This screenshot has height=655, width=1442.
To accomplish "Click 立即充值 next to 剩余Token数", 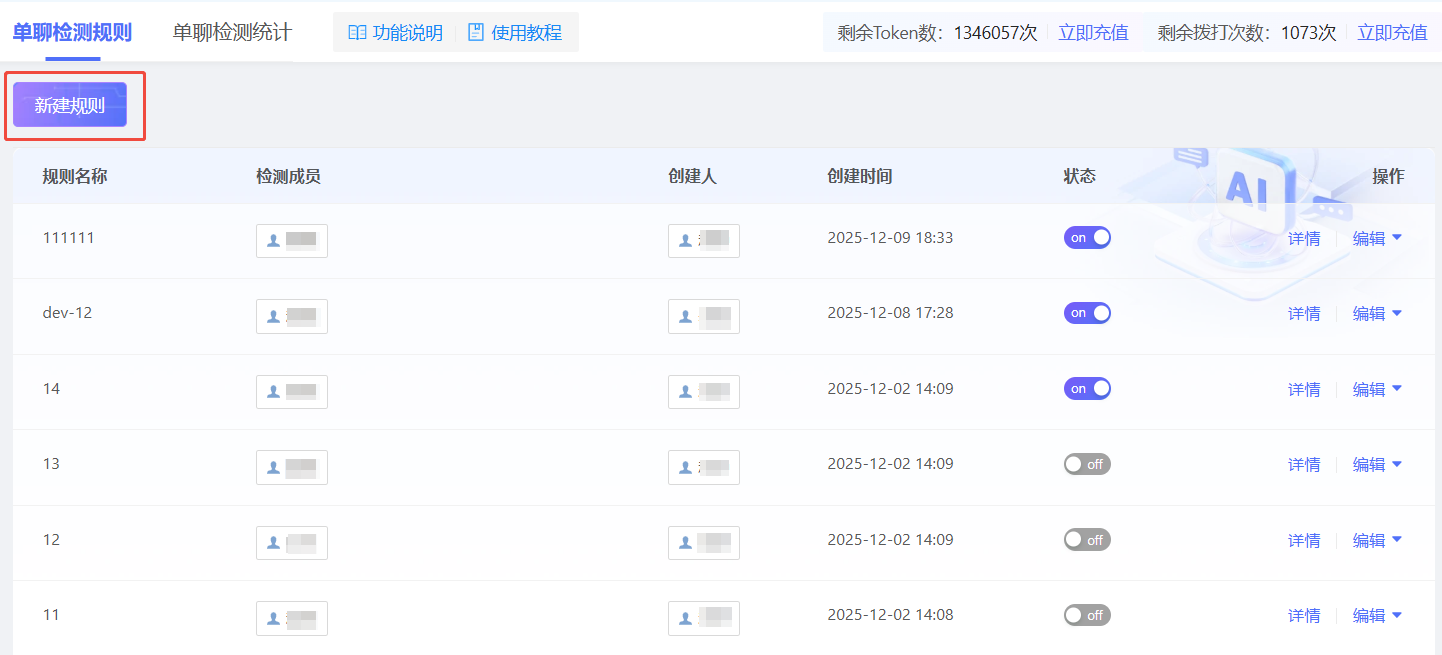I will (1093, 33).
